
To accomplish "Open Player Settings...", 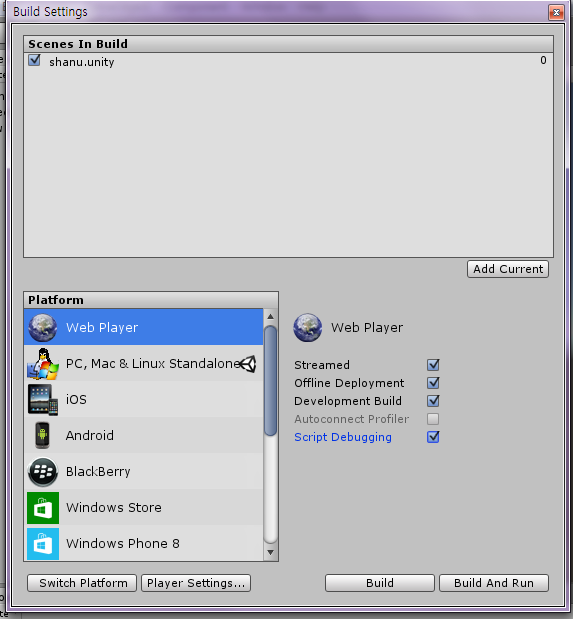I will (196, 583).
